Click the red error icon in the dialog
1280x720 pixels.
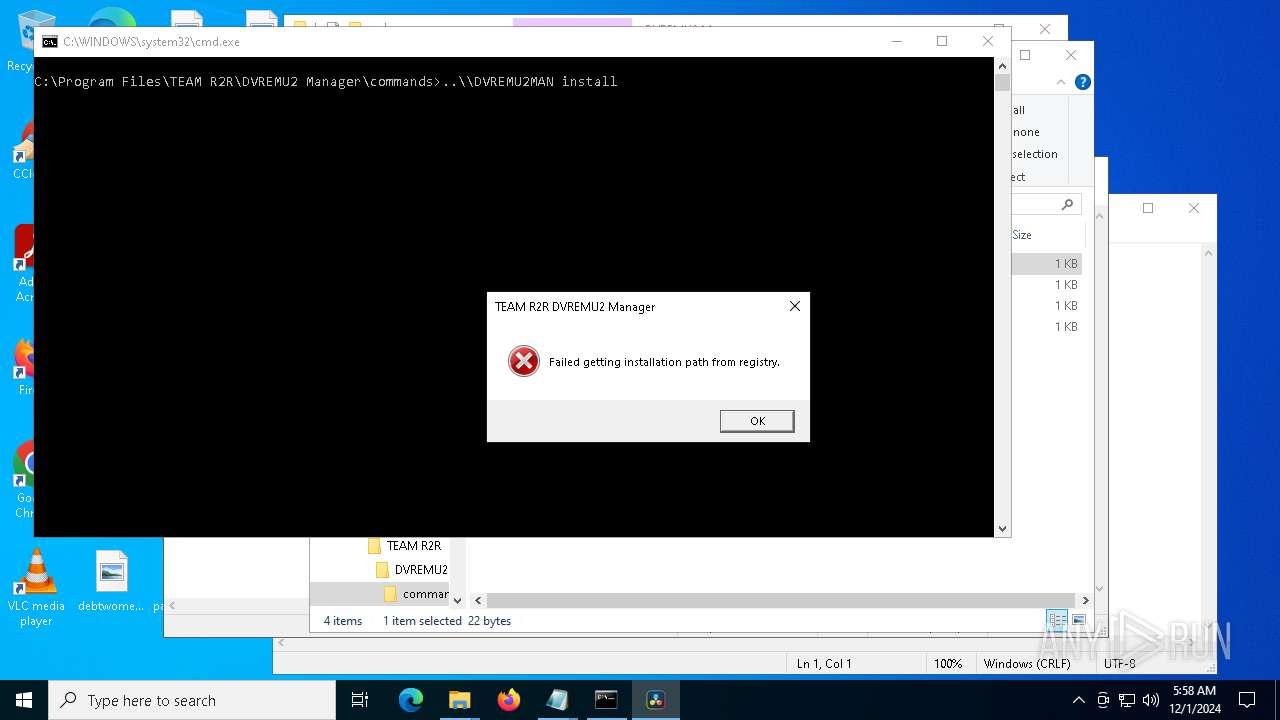tap(523, 362)
